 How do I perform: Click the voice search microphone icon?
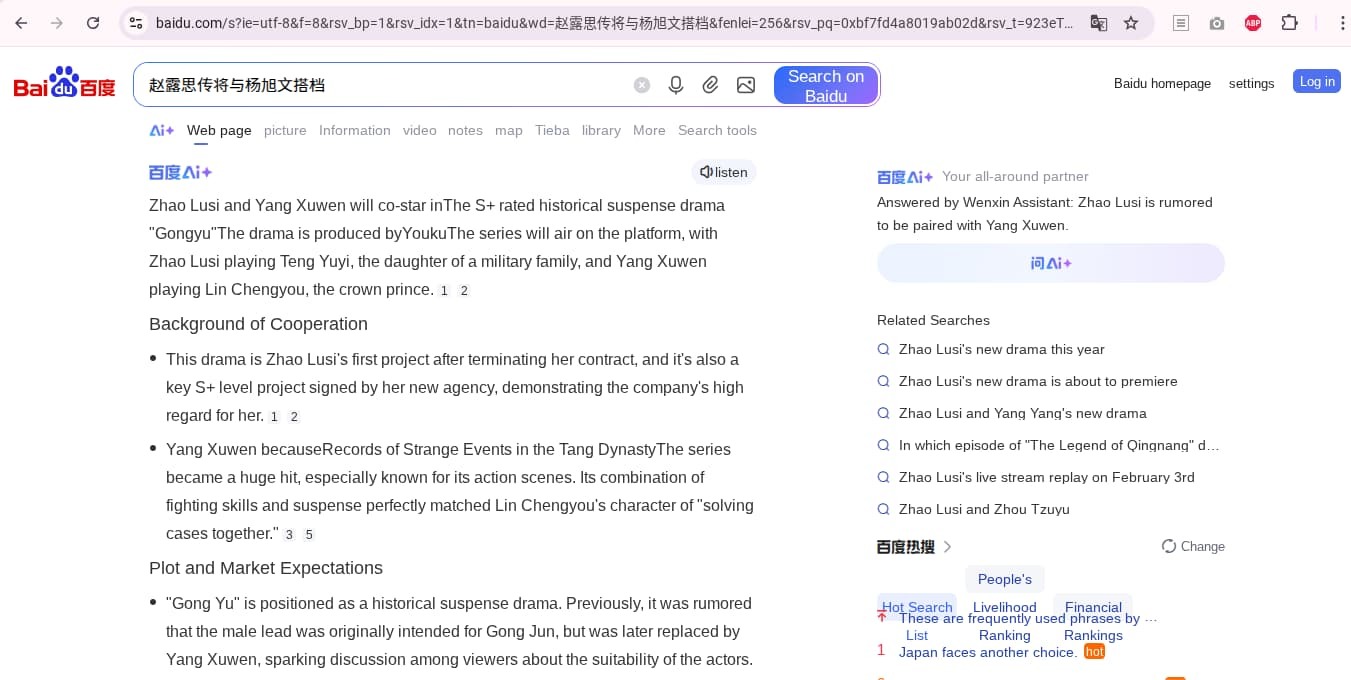click(676, 85)
